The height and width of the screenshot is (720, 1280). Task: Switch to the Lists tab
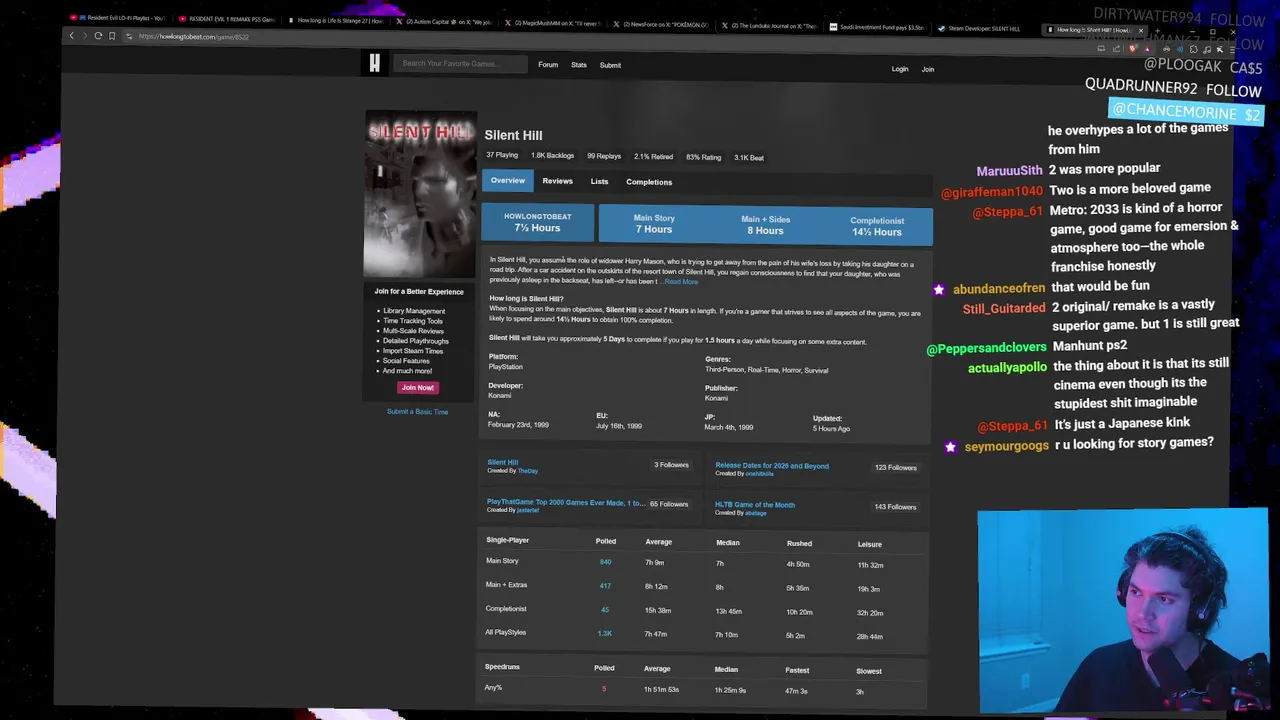[x=599, y=181]
